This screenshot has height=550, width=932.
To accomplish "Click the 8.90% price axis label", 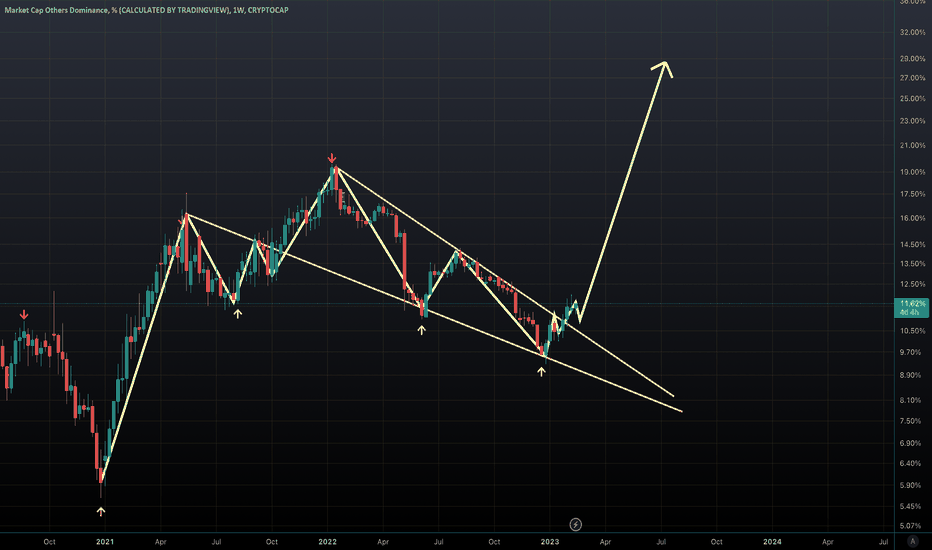I will (x=912, y=375).
